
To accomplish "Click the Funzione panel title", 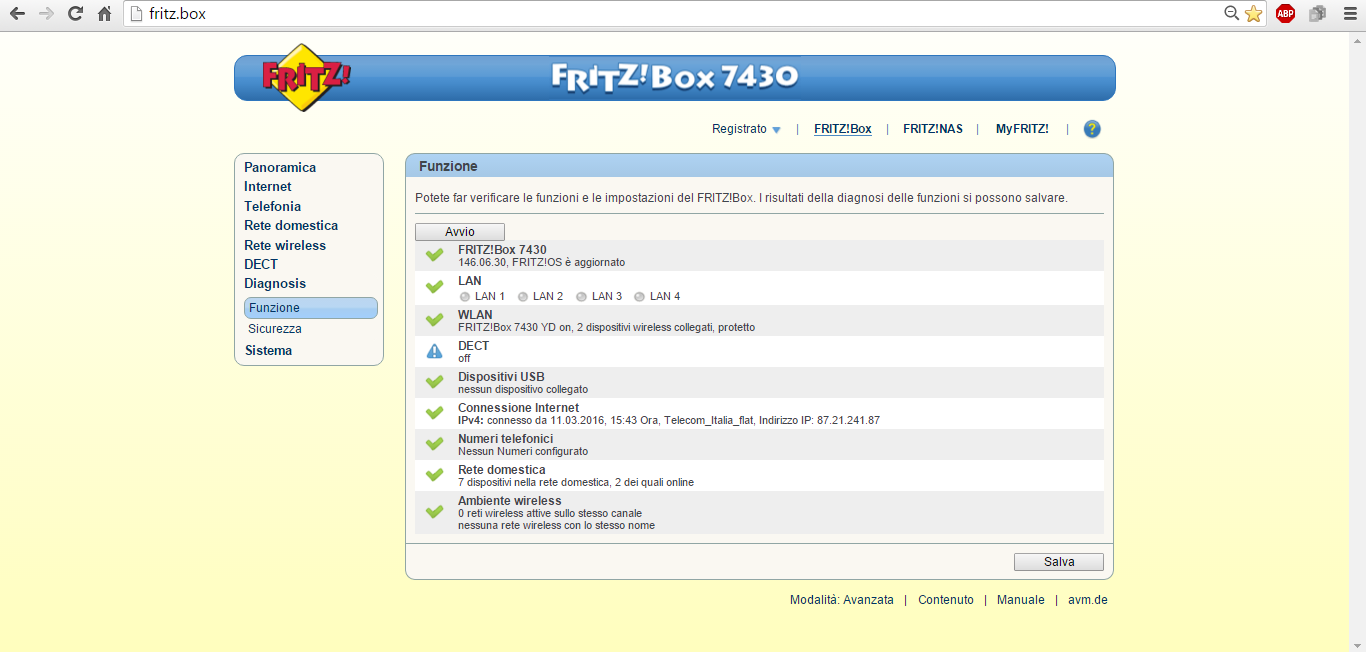I will click(x=448, y=166).
